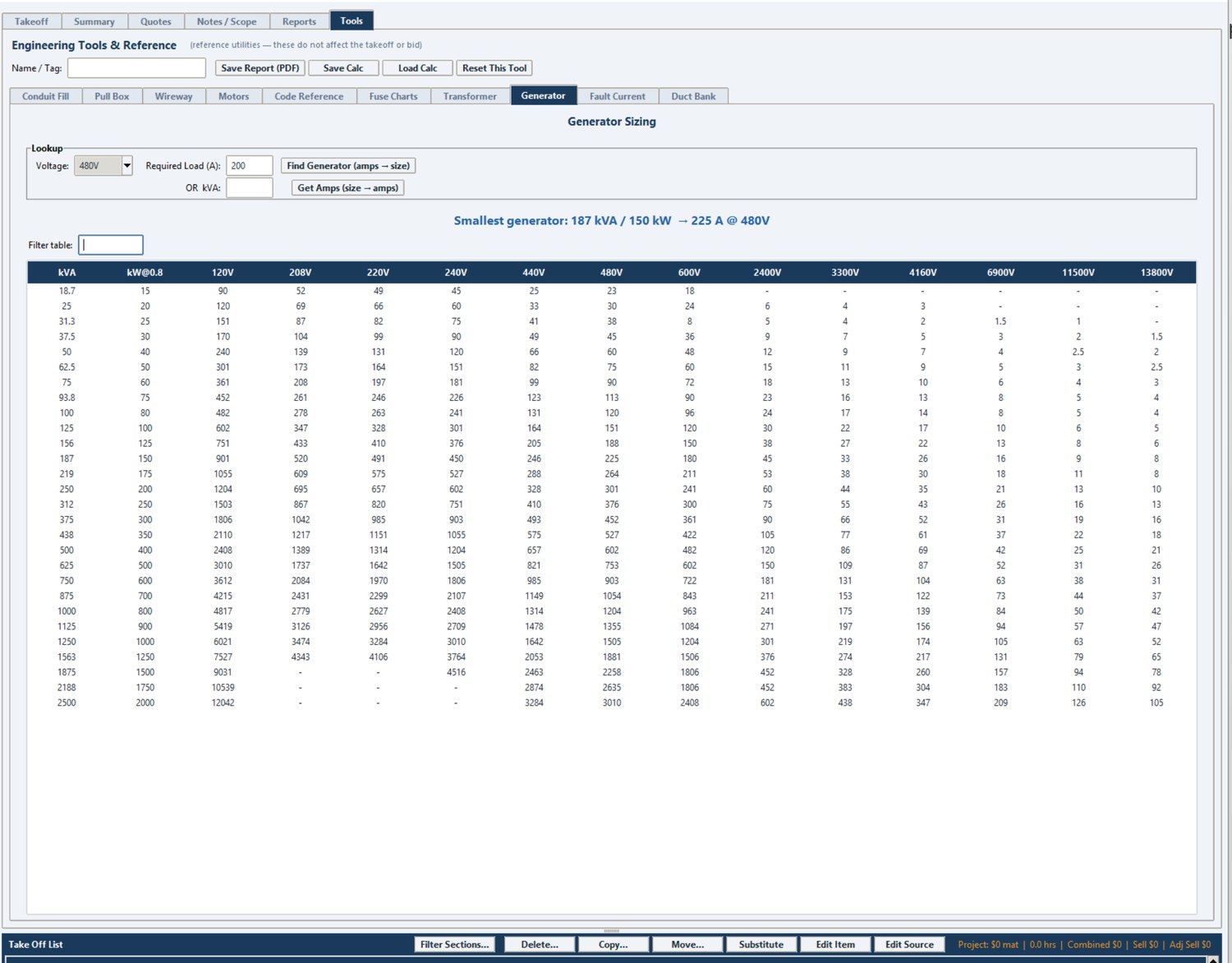Screen dimensions: 1232x963
Task: Click the Move... button
Action: [x=687, y=944]
